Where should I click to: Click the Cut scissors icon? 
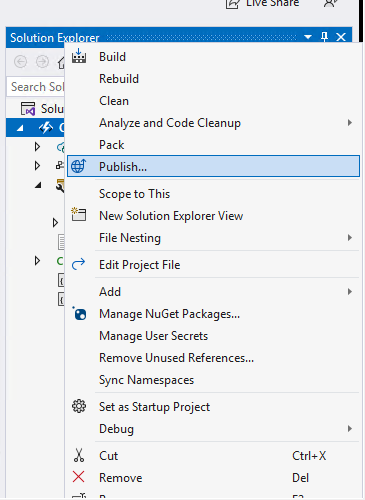tap(79, 455)
